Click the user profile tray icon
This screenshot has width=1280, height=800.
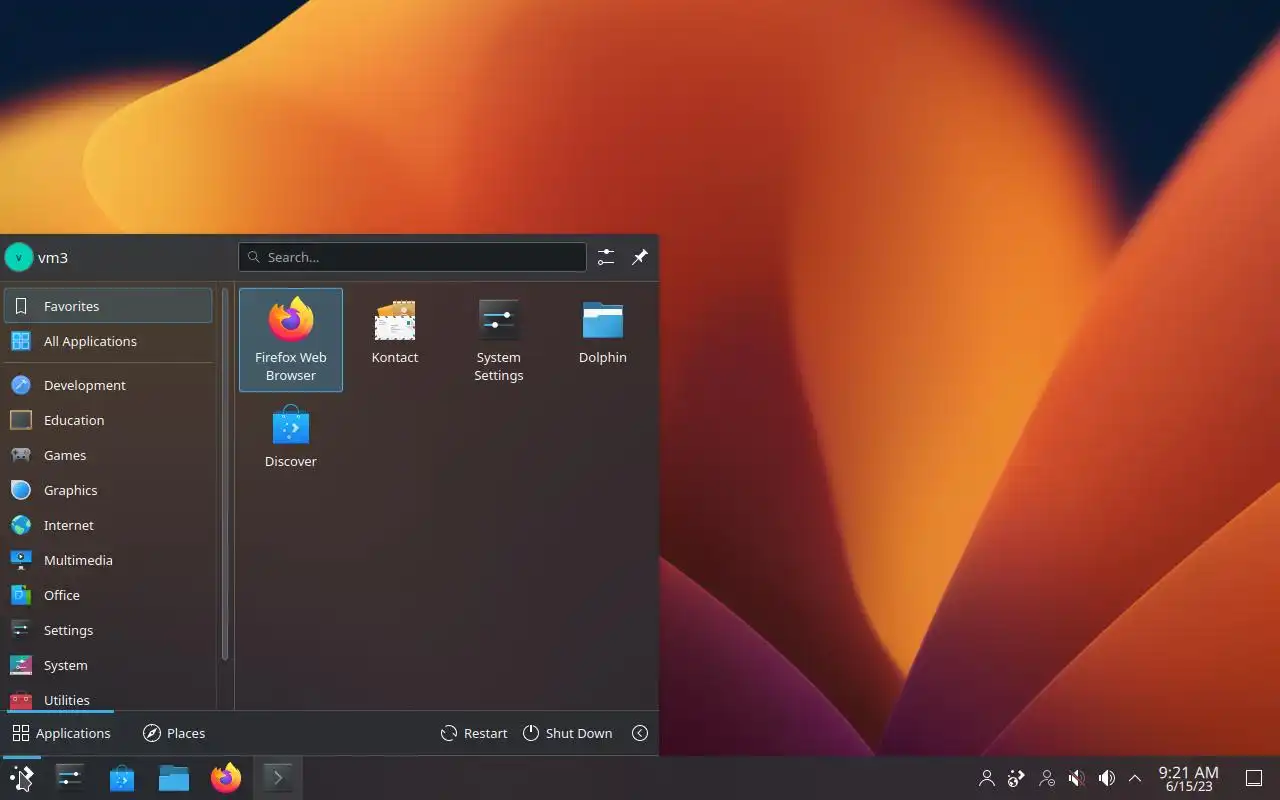point(987,777)
